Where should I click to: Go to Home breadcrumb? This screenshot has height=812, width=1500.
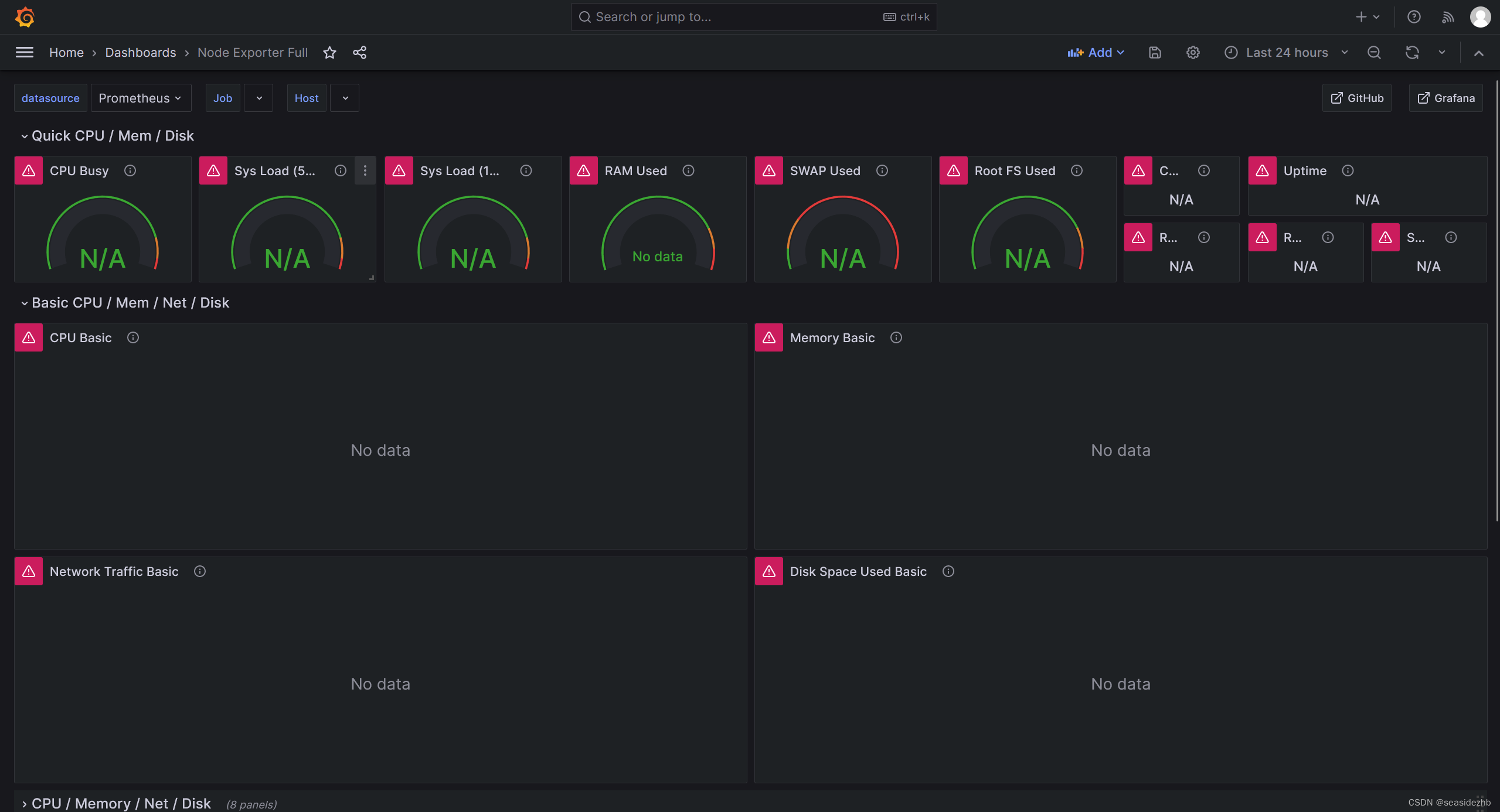tap(66, 53)
